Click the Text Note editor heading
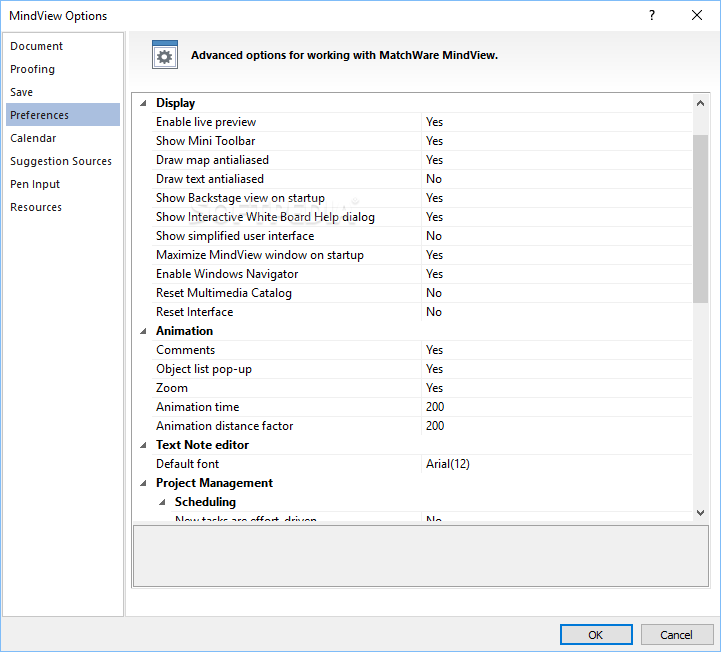Viewport: 721px width, 652px height. pos(202,445)
